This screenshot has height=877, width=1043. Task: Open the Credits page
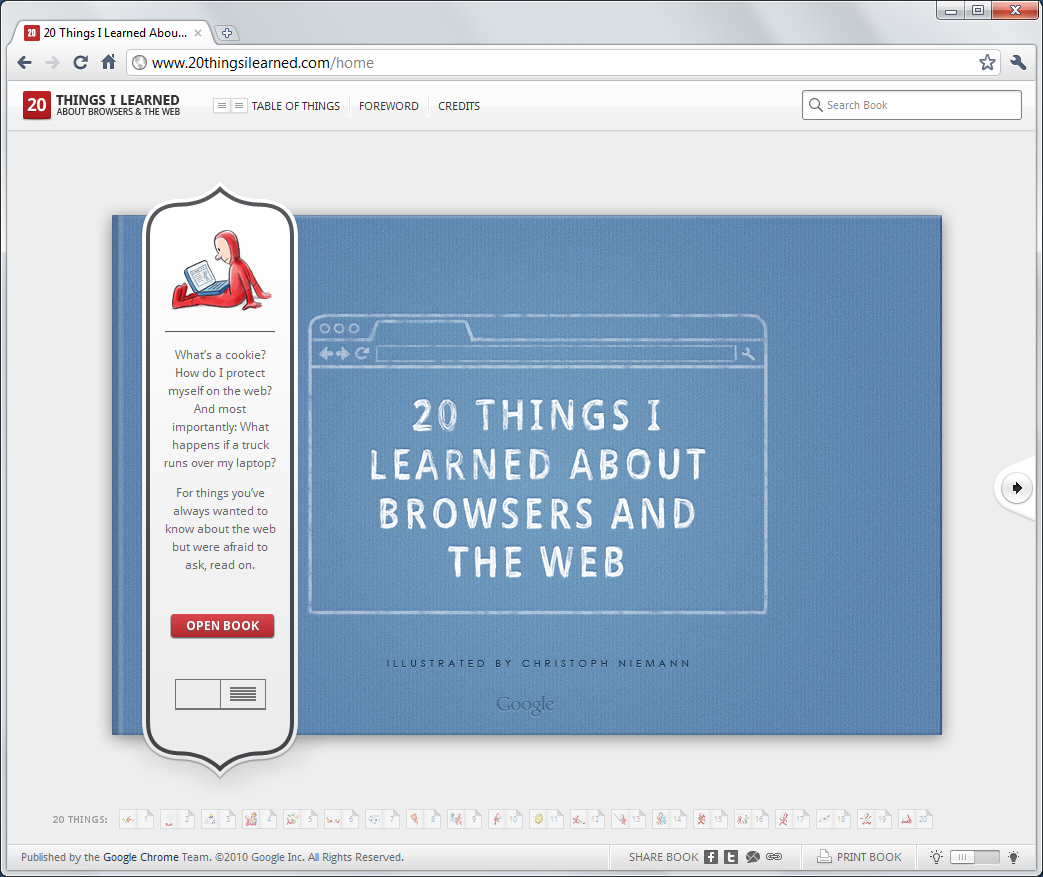[x=459, y=106]
